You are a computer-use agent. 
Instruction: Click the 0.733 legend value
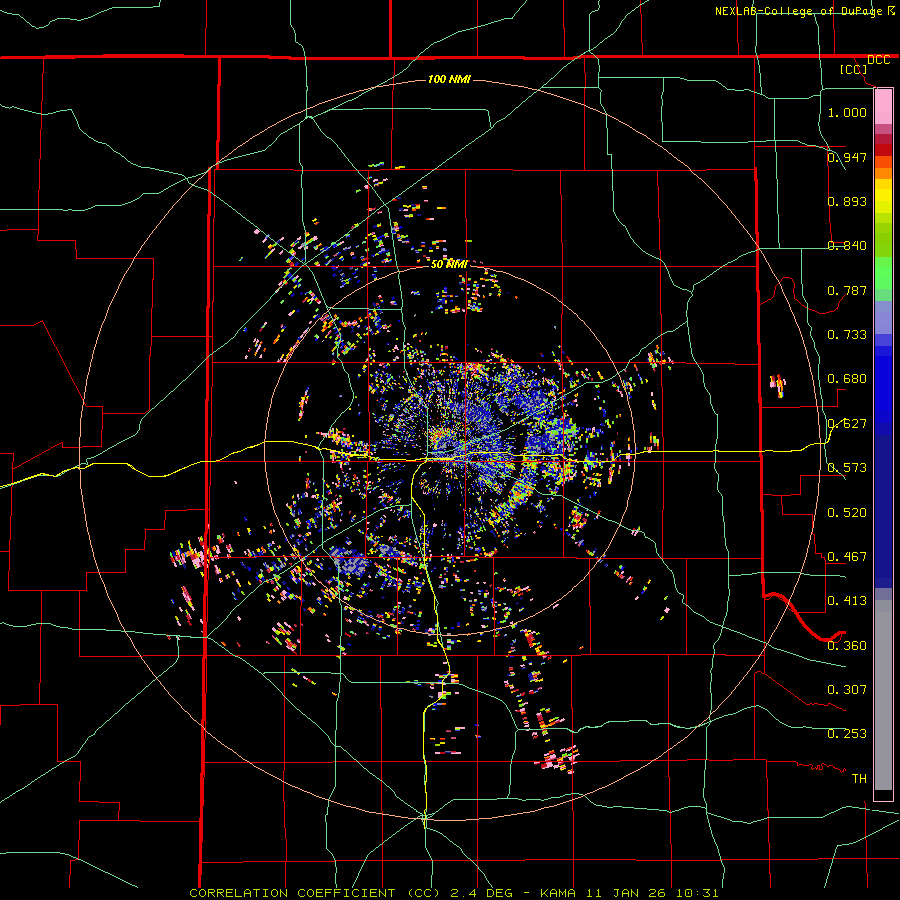point(847,334)
